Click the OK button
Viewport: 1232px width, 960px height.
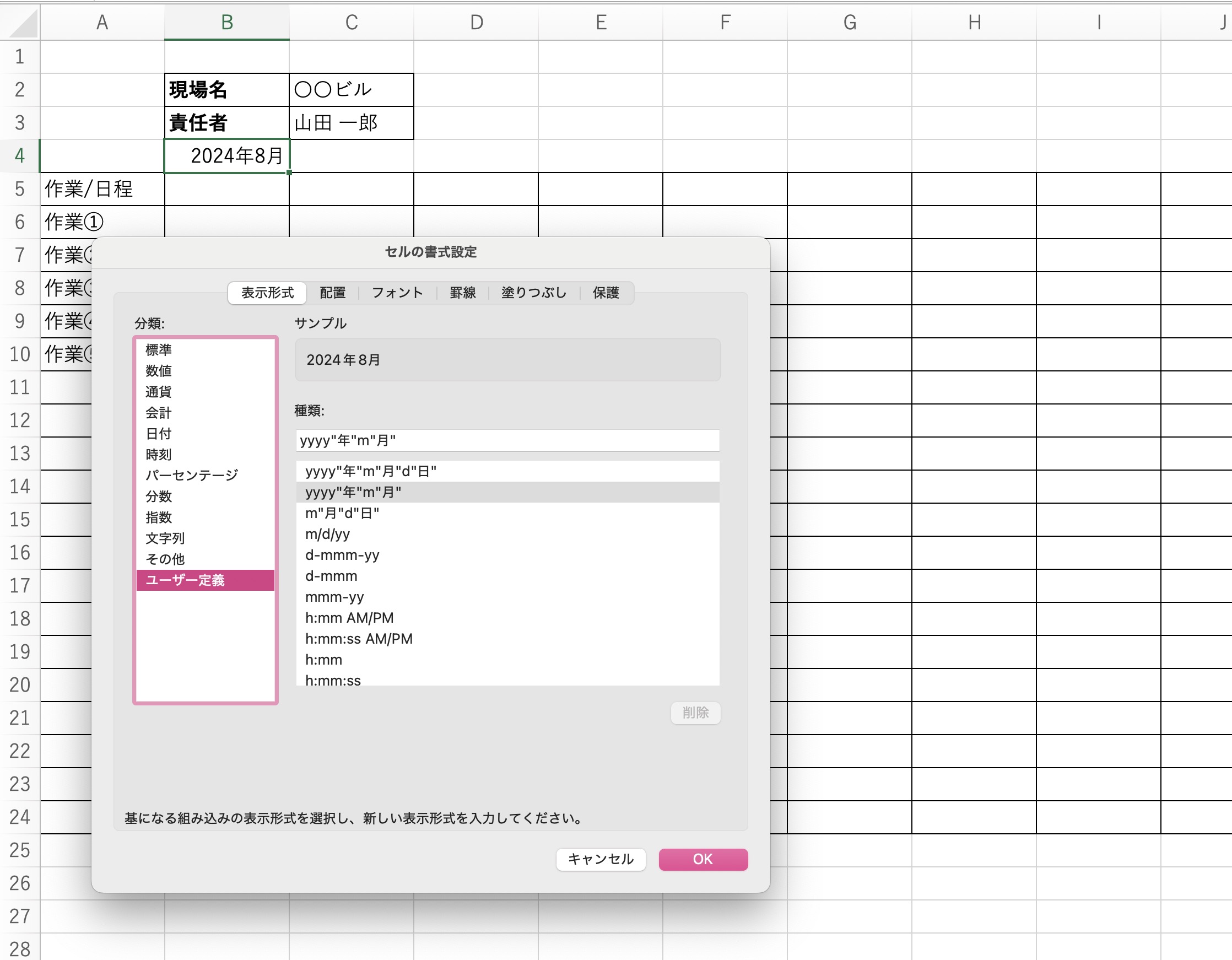tap(703, 860)
